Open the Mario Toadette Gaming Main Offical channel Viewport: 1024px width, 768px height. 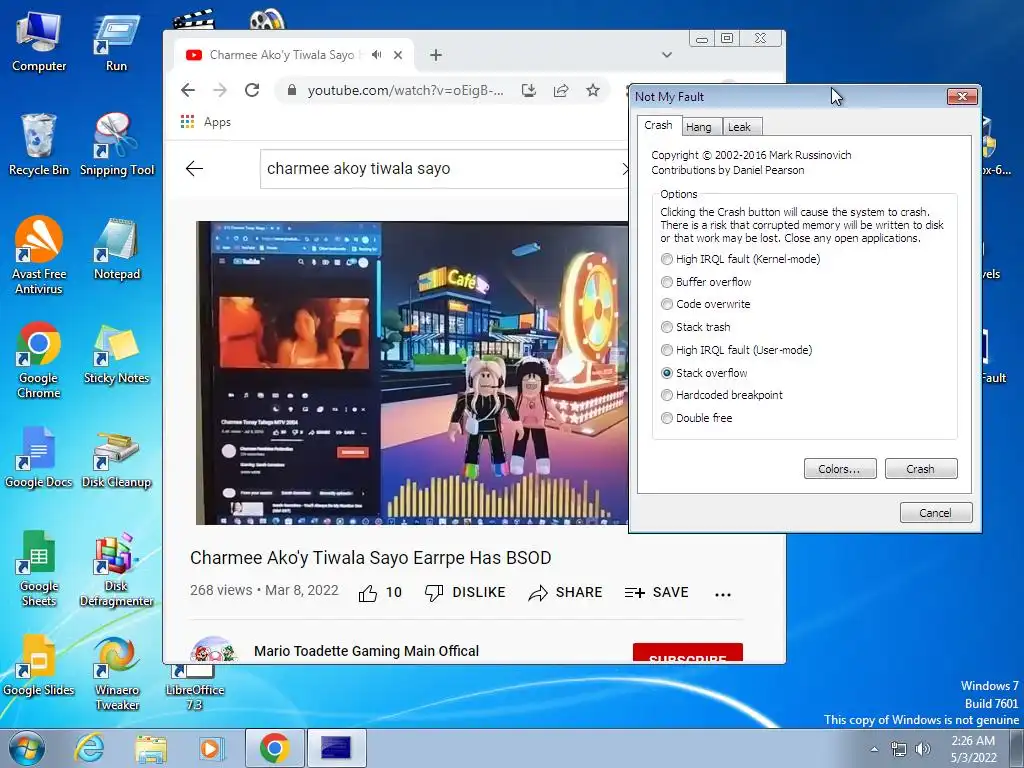click(x=366, y=651)
